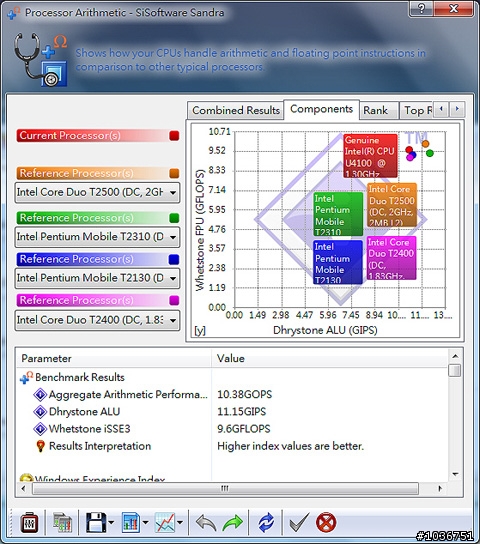480x544 pixels.
Task: Click the 9.6GFLOPS value
Action: 243,429
